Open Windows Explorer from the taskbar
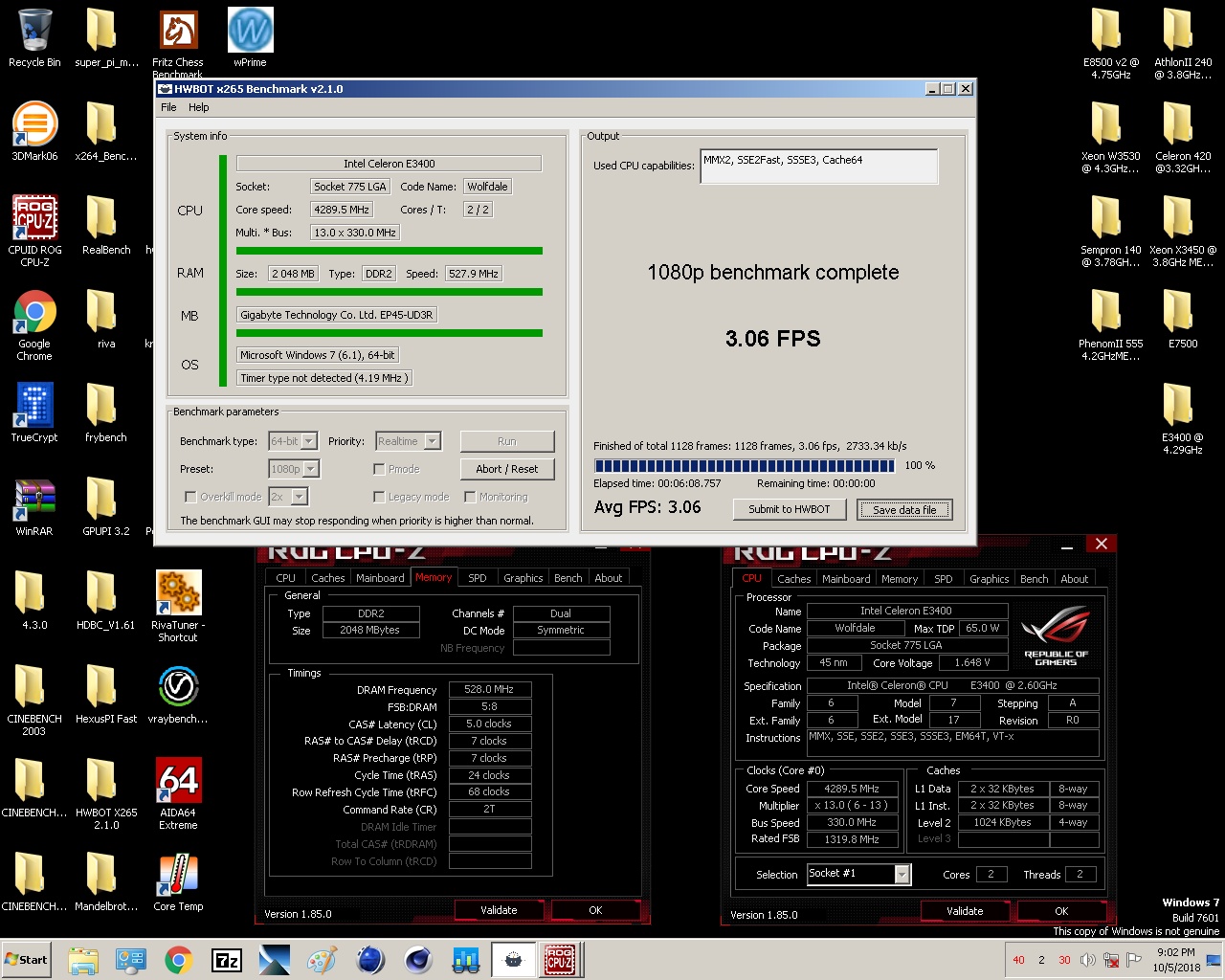This screenshot has height=980, width=1225. coord(83,960)
